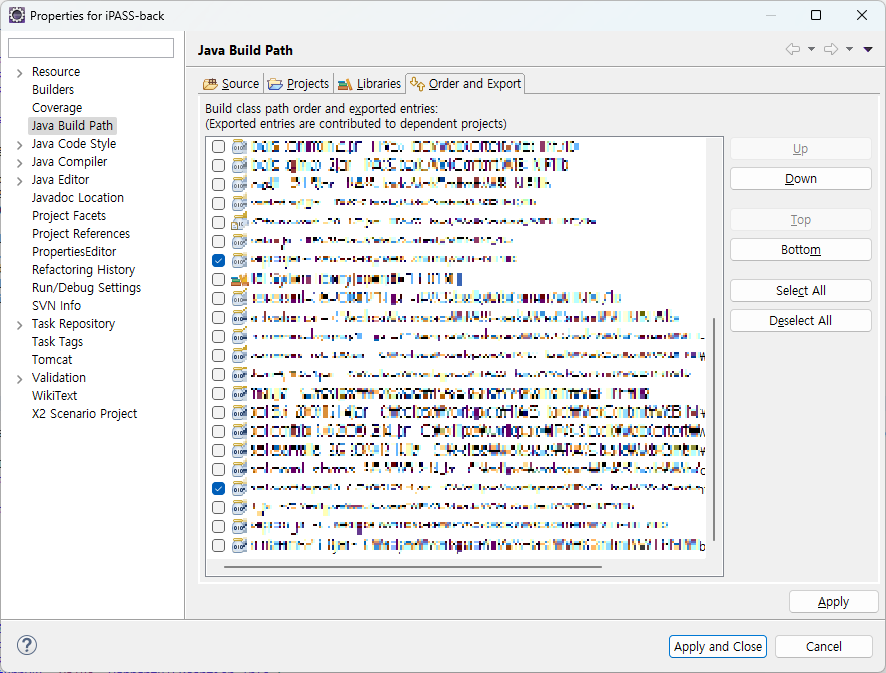Select the Order and Export tab

click(466, 84)
